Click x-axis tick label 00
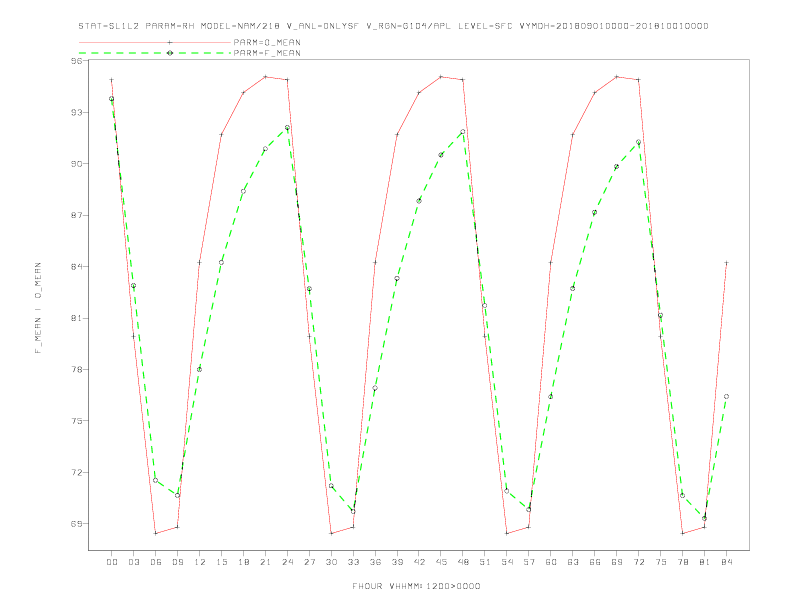Viewport: 792px width, 612px height. (112, 562)
